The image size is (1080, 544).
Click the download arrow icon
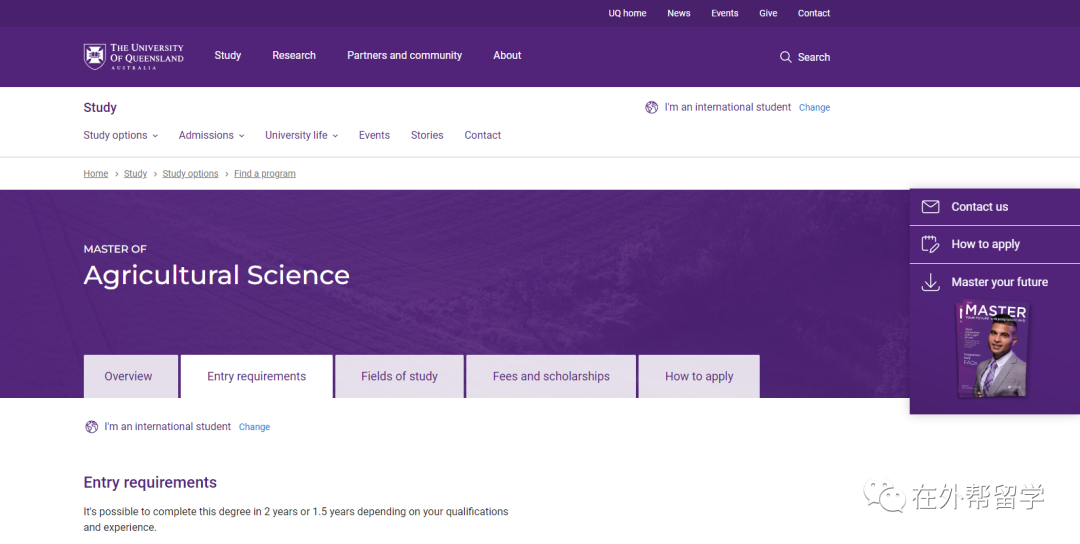[931, 282]
